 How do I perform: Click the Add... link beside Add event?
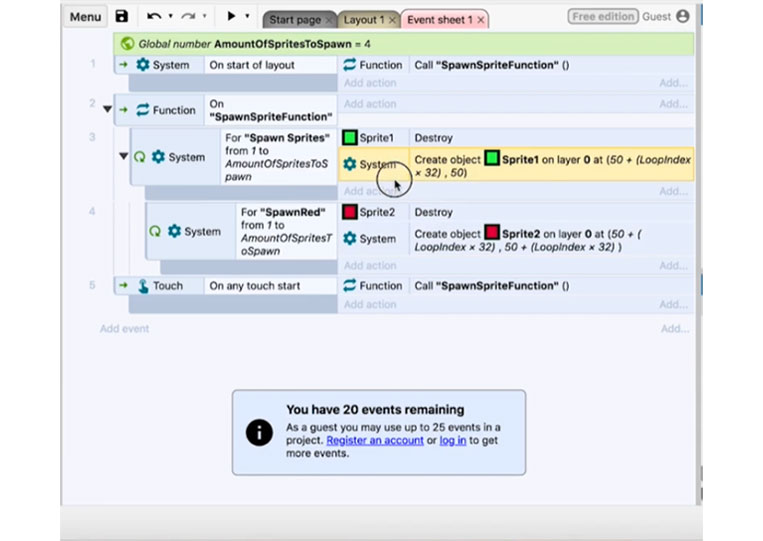[x=674, y=329]
